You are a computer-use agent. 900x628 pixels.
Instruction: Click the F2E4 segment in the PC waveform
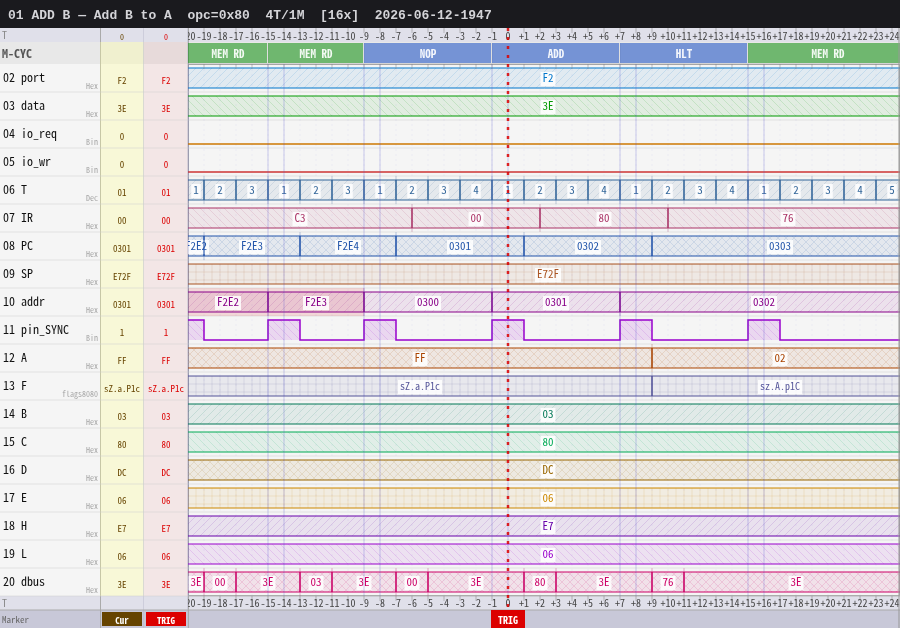click(348, 246)
